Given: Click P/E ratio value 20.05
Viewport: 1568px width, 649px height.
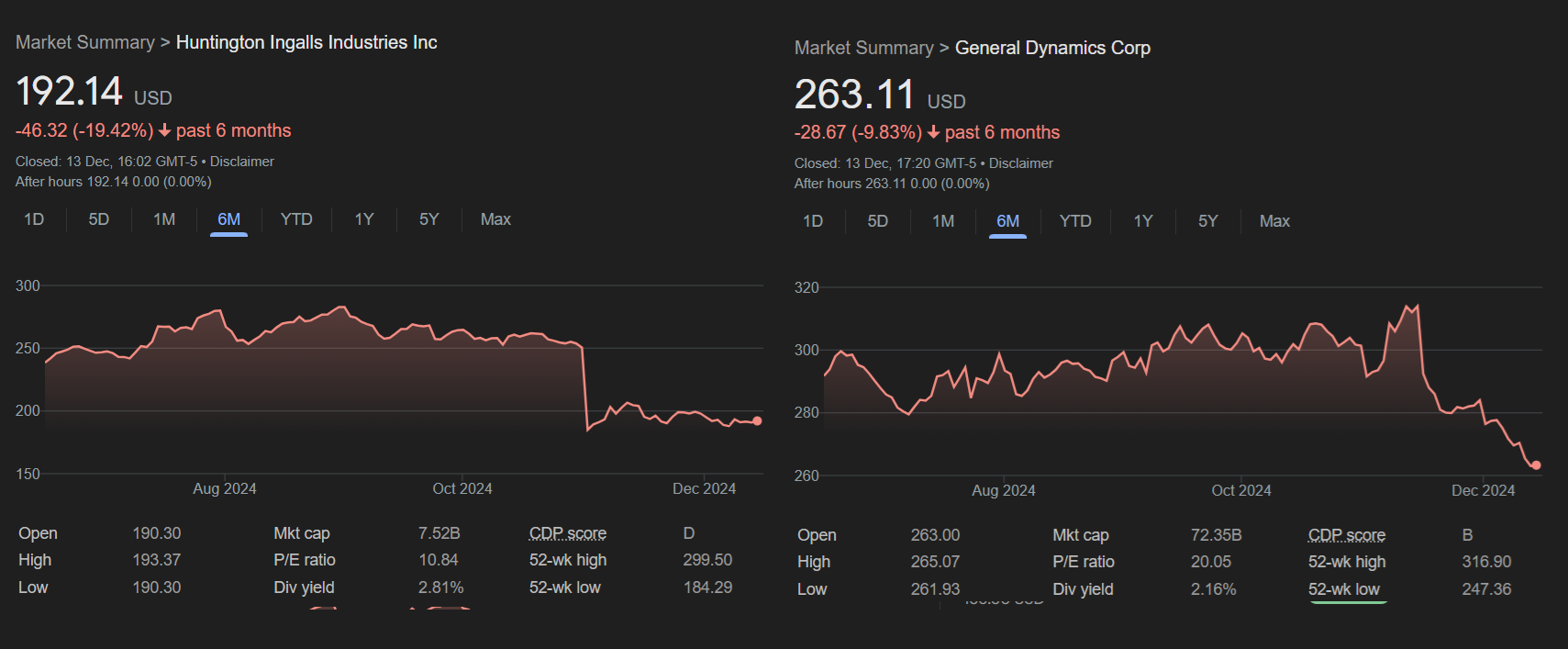Looking at the screenshot, I should click(x=1211, y=562).
